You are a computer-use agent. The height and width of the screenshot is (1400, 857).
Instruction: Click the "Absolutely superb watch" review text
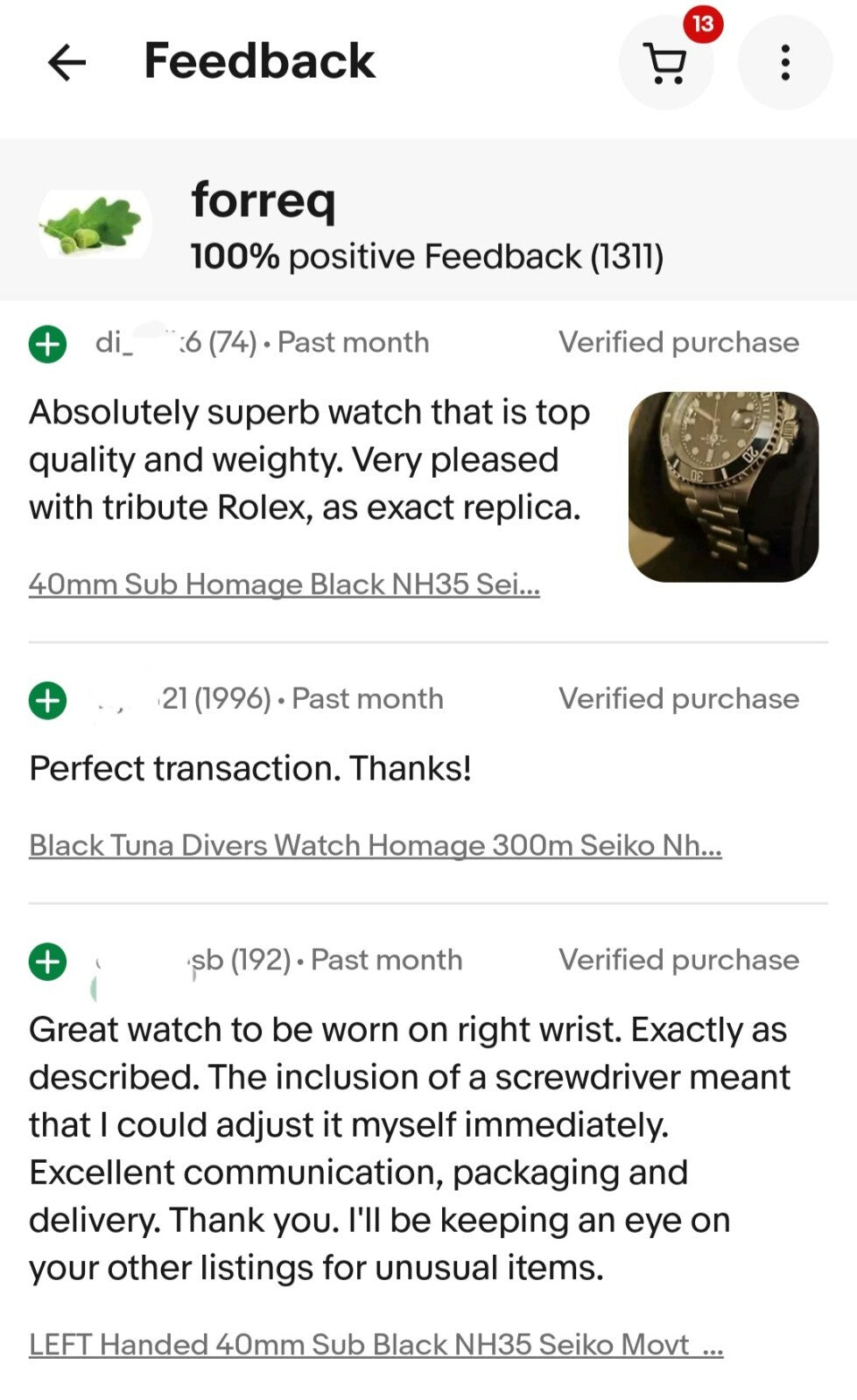309,459
